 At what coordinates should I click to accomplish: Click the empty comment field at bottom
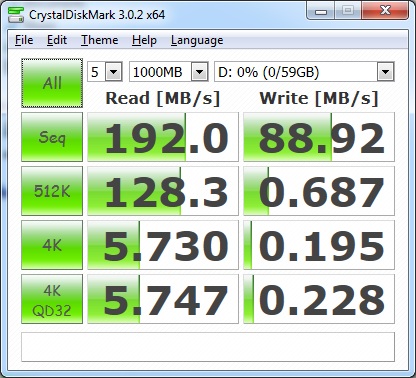tap(208, 347)
